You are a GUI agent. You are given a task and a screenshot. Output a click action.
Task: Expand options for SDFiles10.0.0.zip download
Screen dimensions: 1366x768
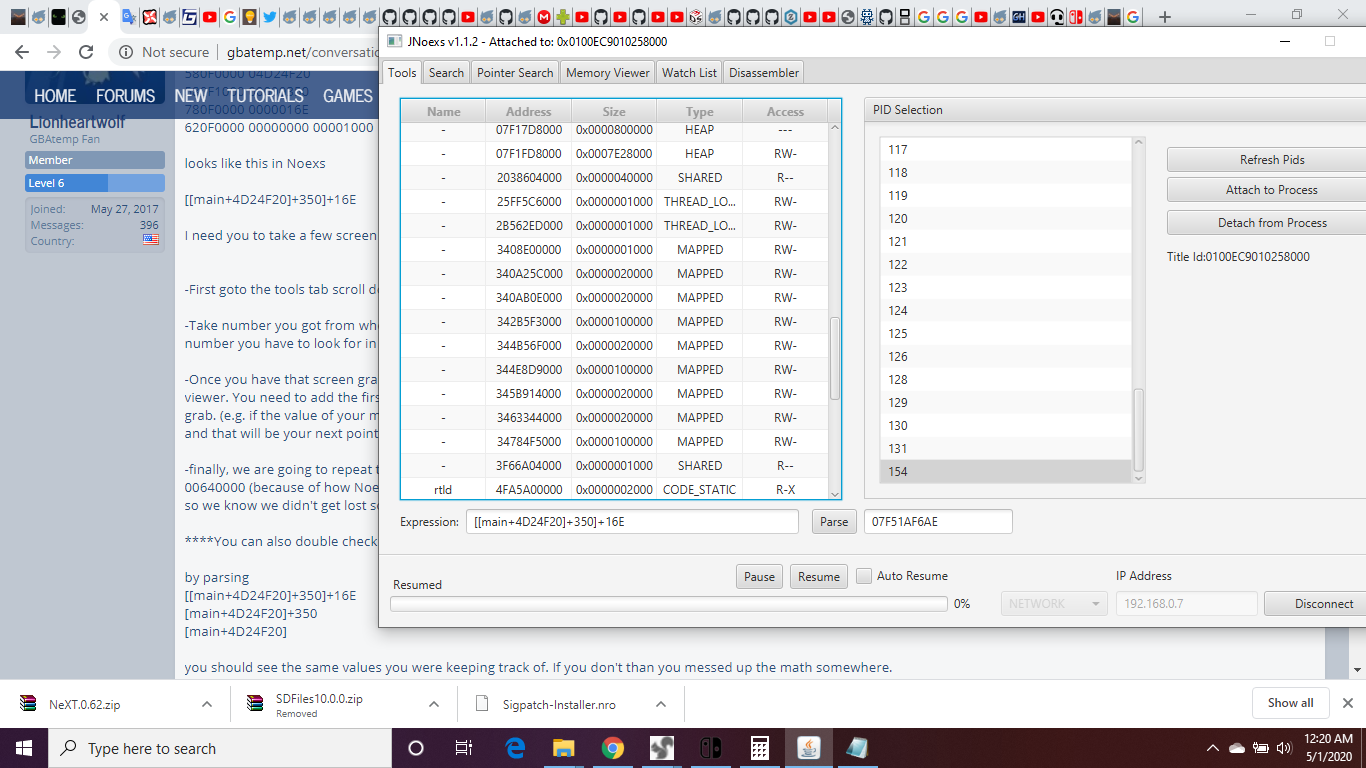[434, 704]
